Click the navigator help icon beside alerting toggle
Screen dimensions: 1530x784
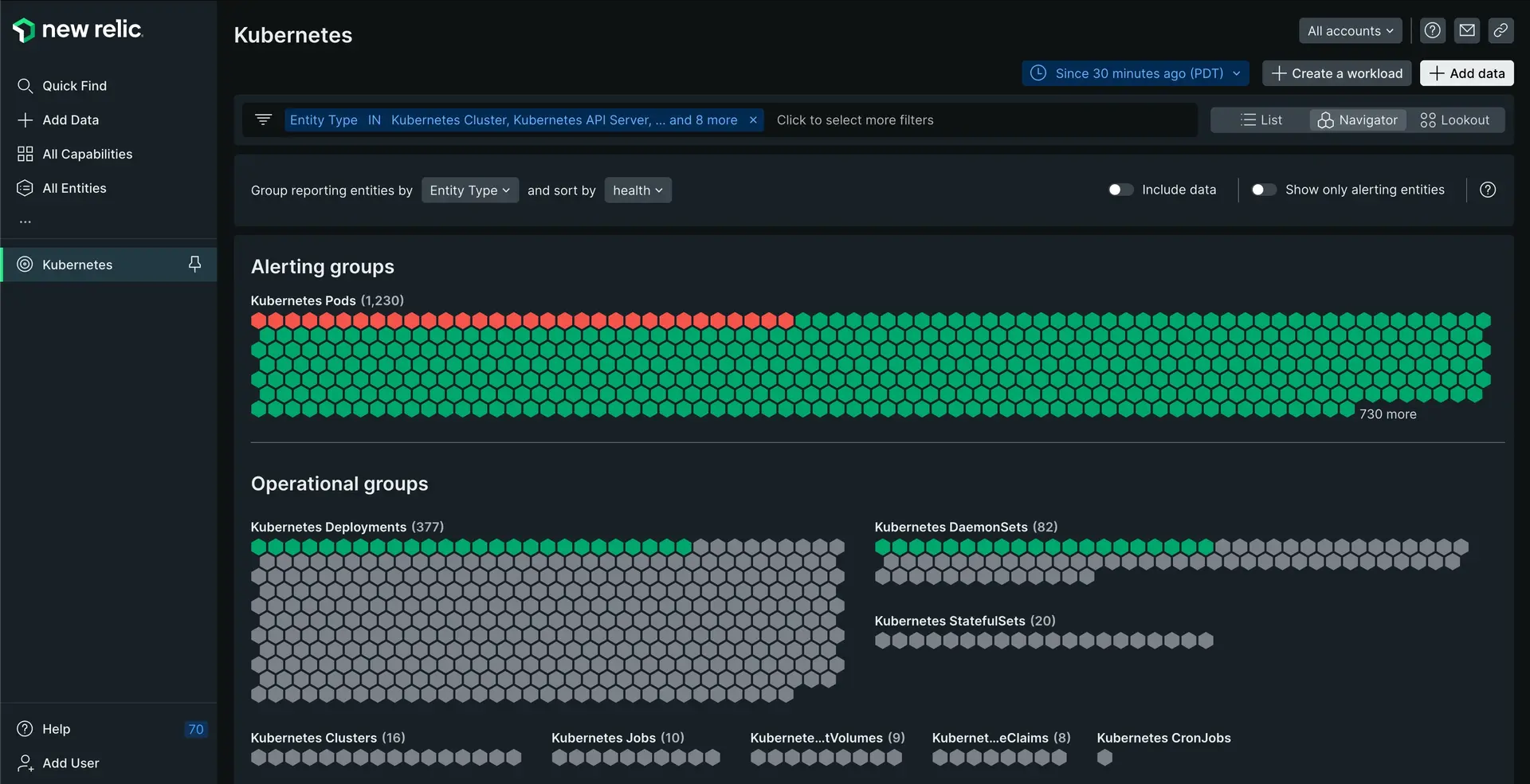1487,190
